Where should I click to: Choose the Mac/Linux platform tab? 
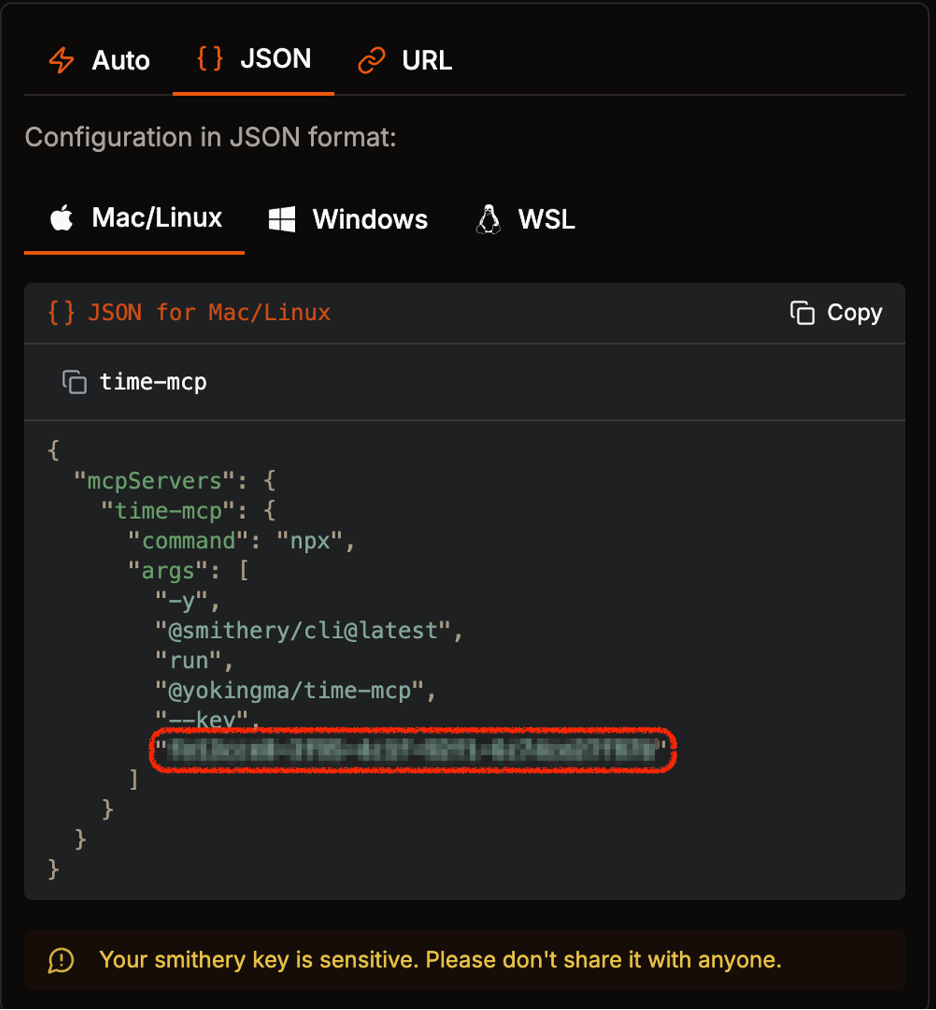[x=135, y=218]
